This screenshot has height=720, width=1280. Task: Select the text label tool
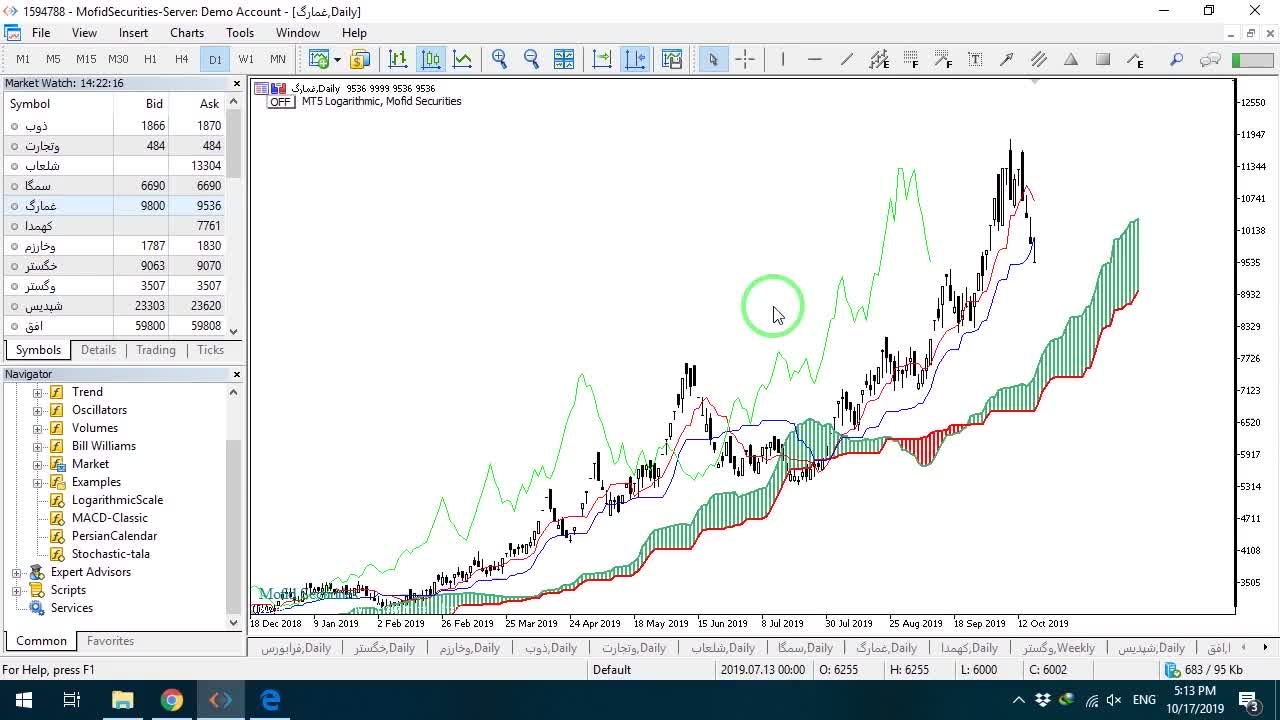pyautogui.click(x=975, y=60)
